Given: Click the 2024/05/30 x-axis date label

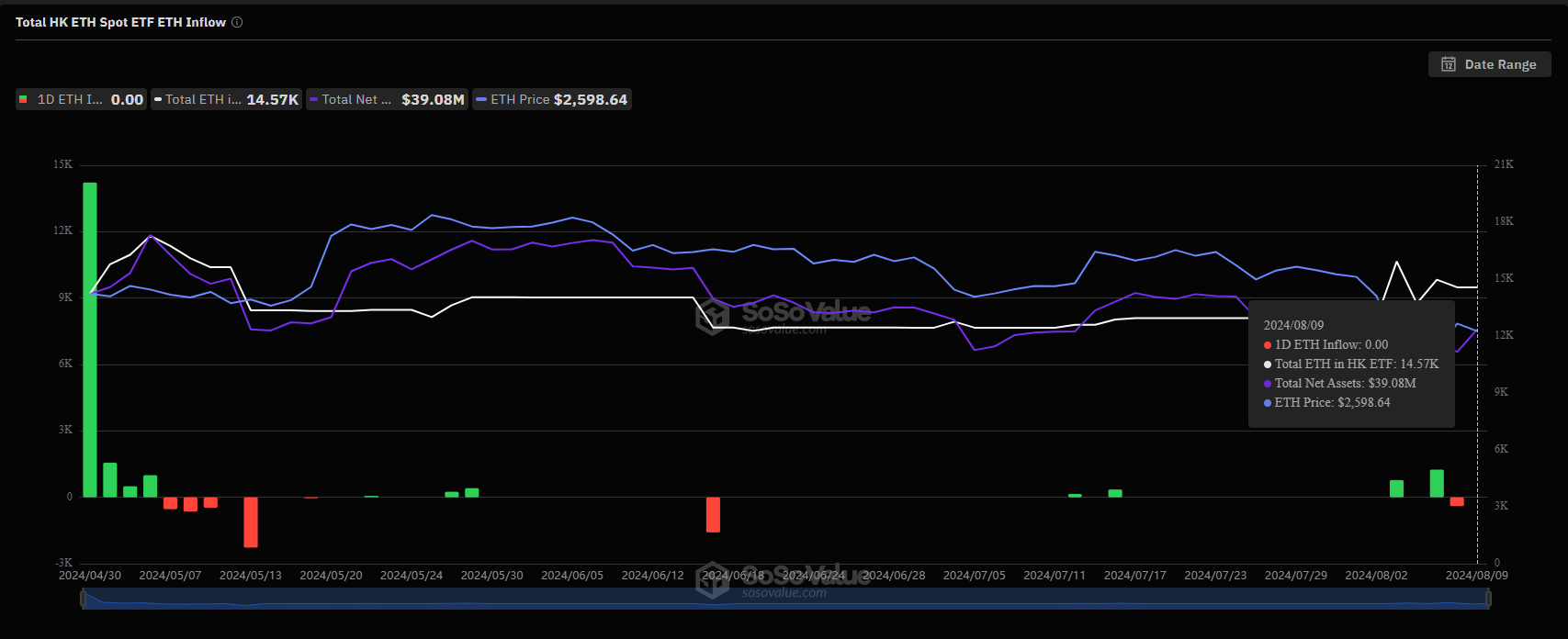Looking at the screenshot, I should (x=491, y=576).
